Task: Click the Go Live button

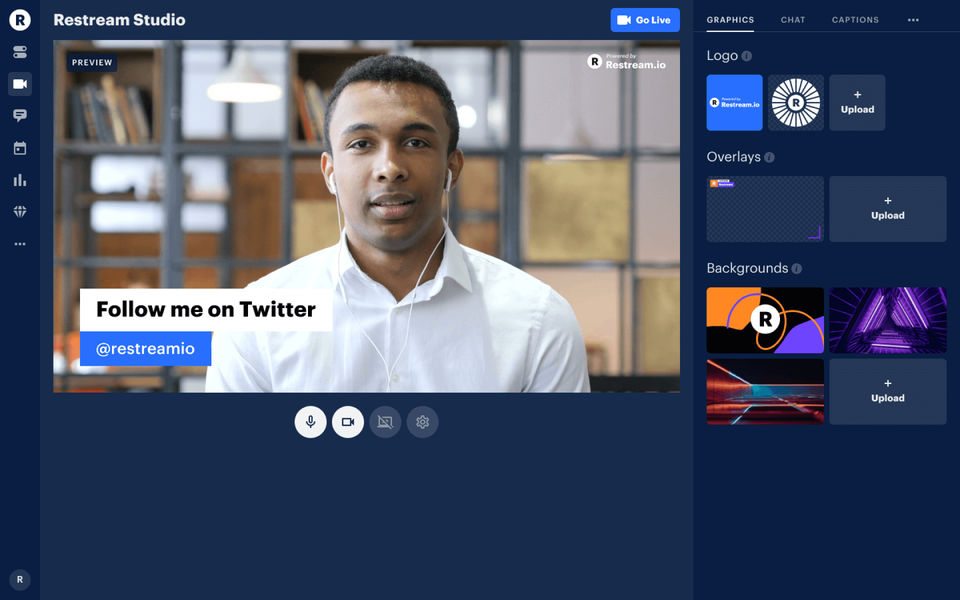Action: [645, 20]
